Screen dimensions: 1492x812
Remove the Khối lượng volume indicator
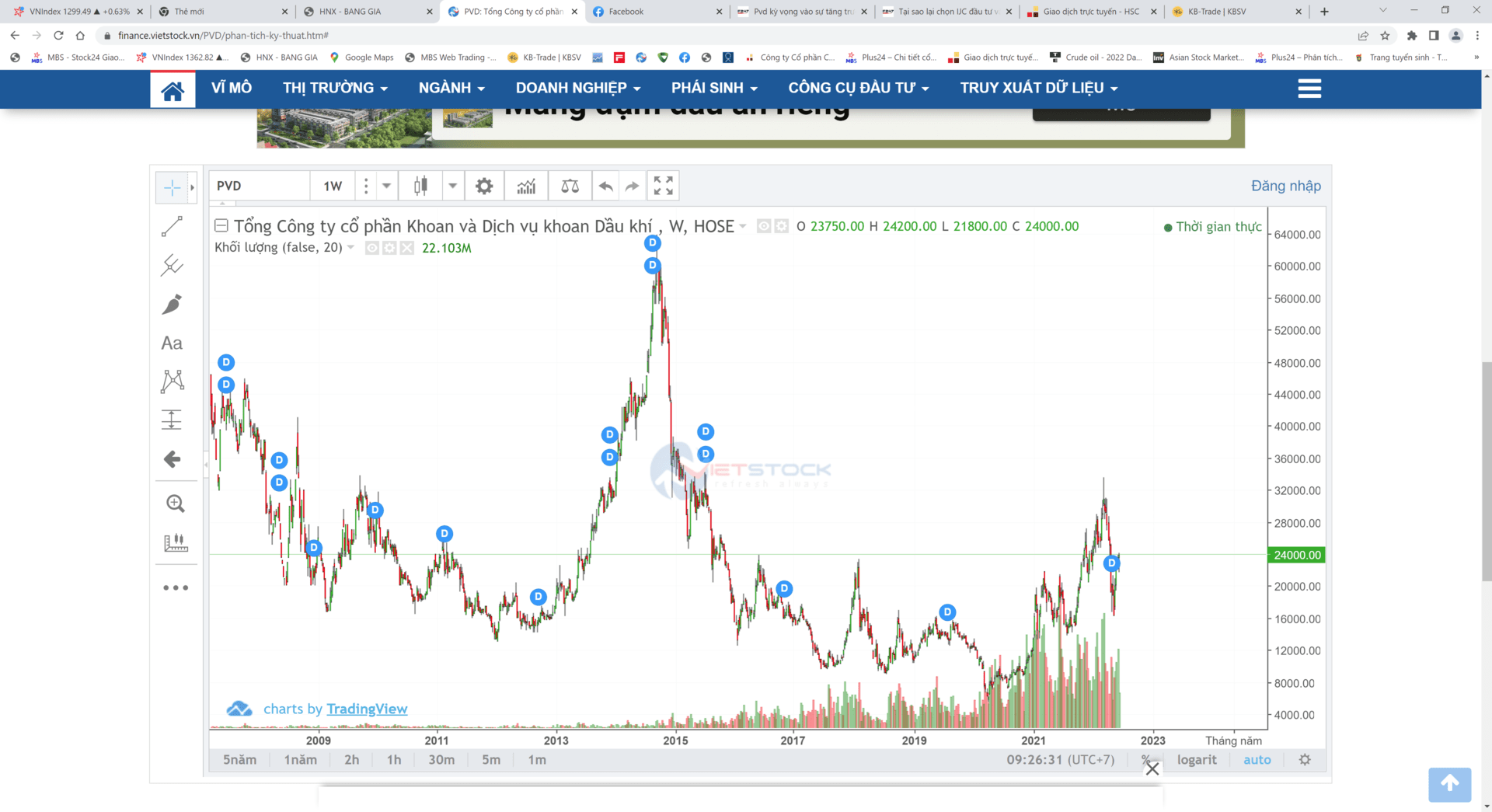(x=406, y=248)
